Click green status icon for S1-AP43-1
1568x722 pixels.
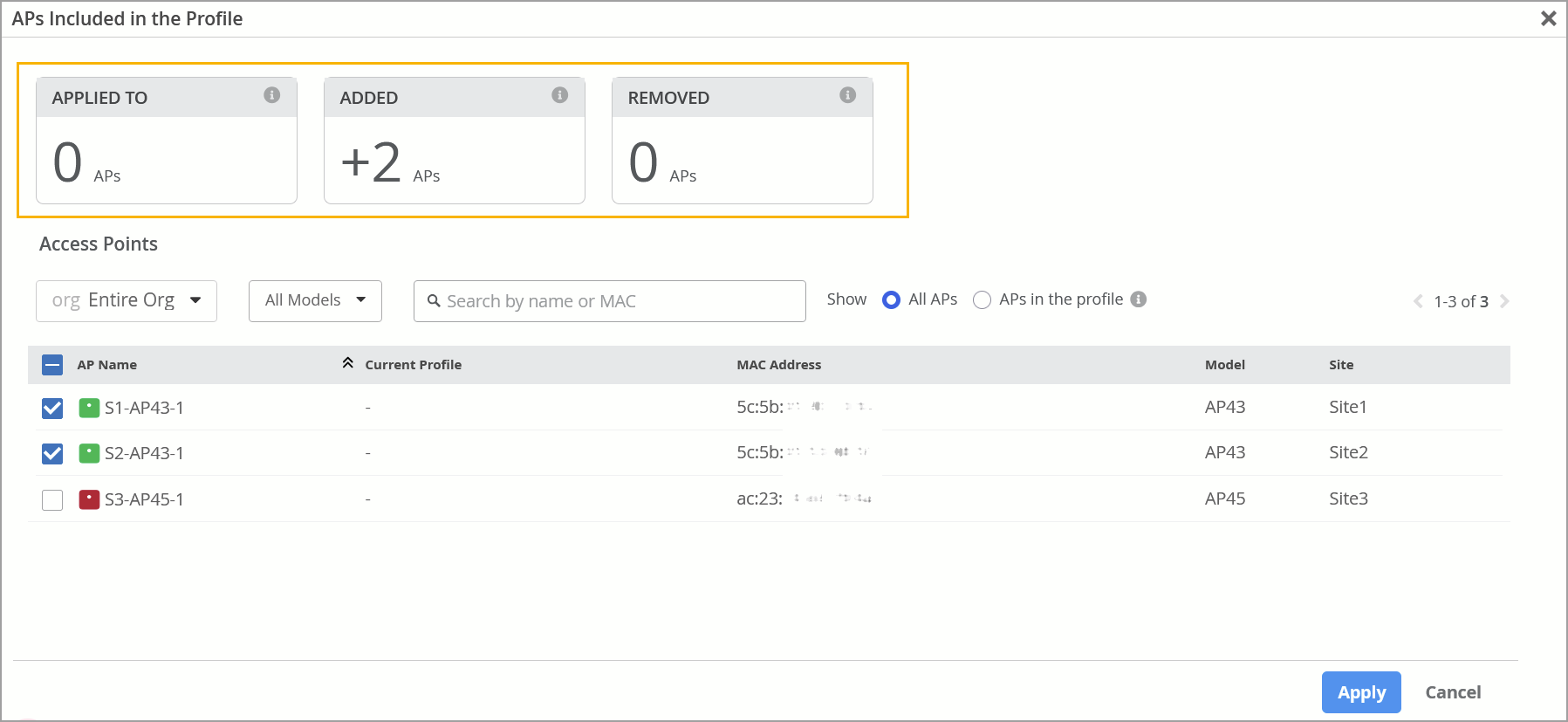(x=89, y=408)
